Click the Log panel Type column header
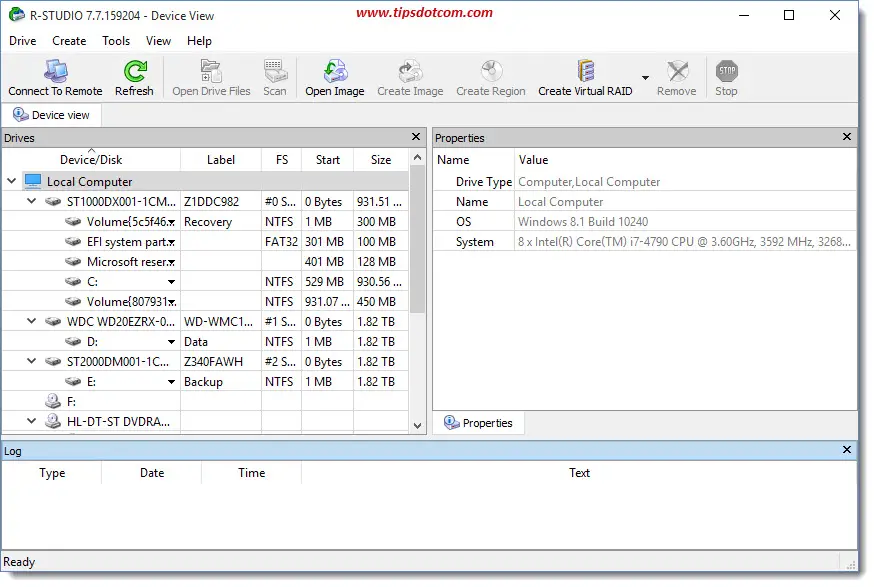874x587 pixels. [x=52, y=473]
